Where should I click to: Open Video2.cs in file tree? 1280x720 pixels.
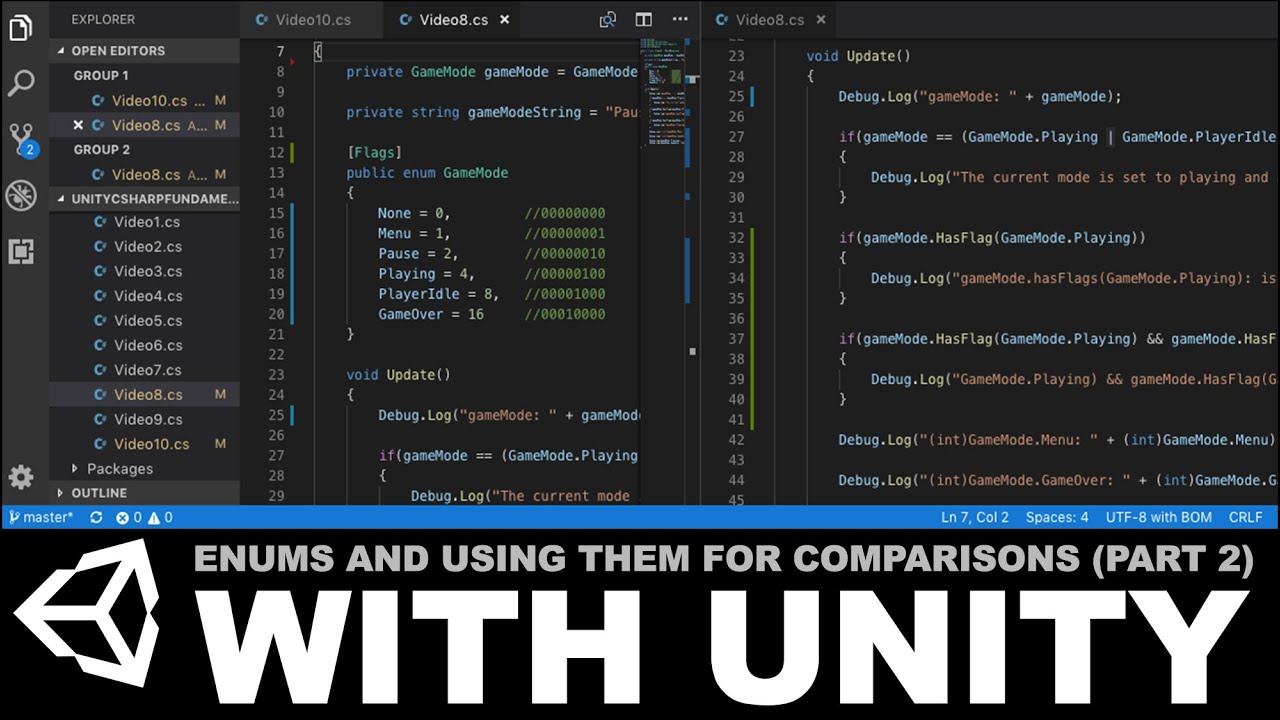click(x=147, y=247)
